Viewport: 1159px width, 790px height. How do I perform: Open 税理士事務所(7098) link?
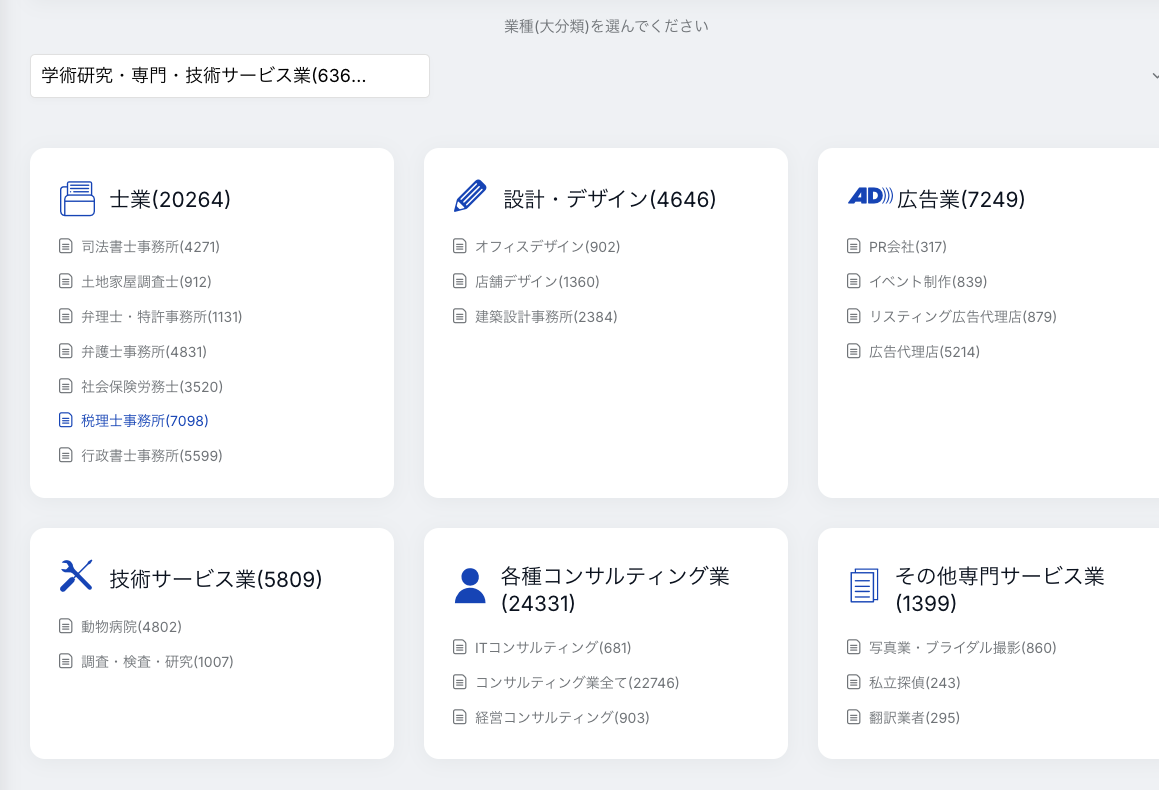click(x=145, y=421)
